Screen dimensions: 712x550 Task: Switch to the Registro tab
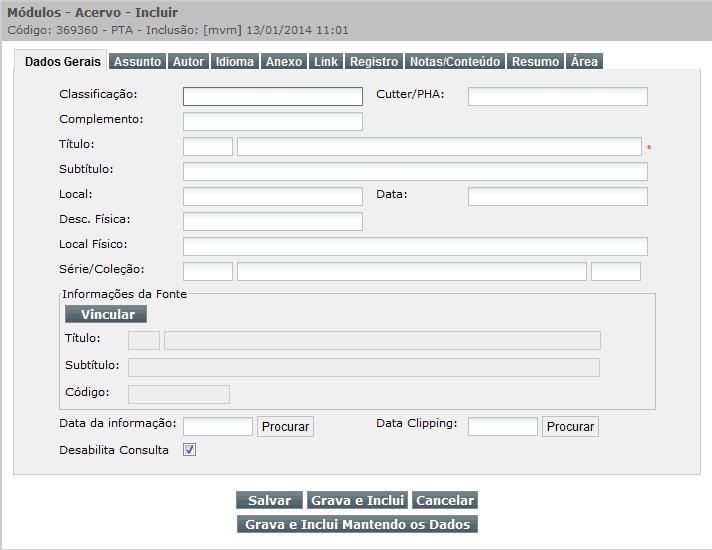click(x=374, y=61)
